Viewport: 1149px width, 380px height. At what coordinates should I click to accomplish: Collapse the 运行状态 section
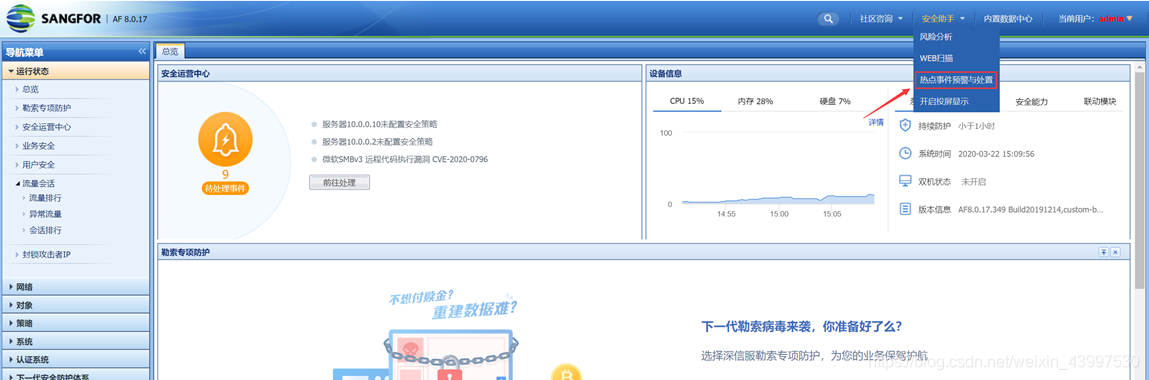(75, 71)
